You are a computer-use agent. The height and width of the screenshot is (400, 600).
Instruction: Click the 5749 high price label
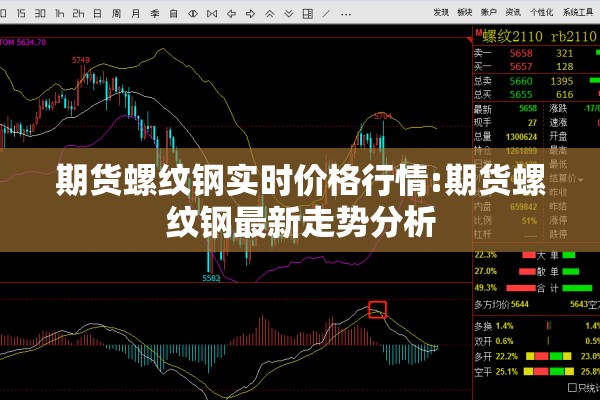[81, 60]
